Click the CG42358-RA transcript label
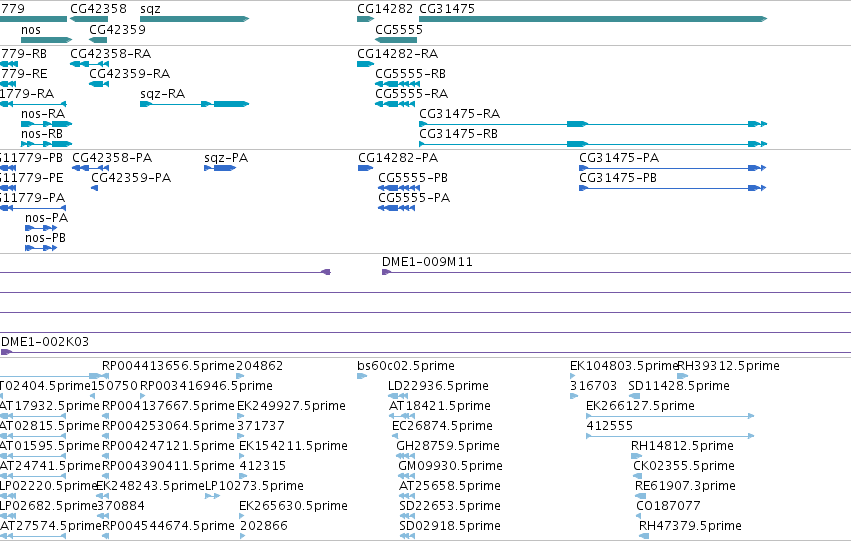 (x=111, y=54)
